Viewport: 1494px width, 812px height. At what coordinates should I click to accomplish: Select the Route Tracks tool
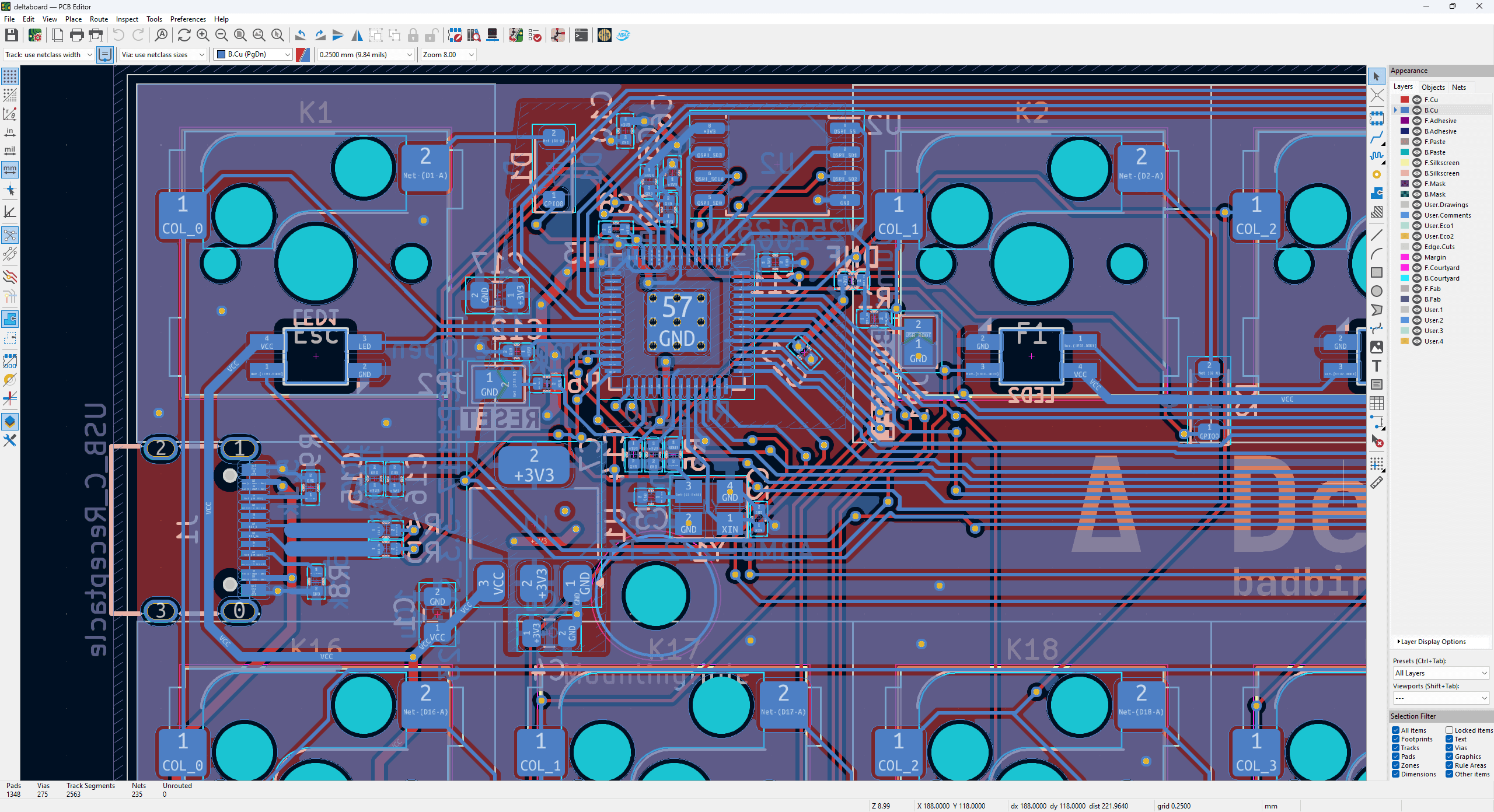coord(1376,138)
